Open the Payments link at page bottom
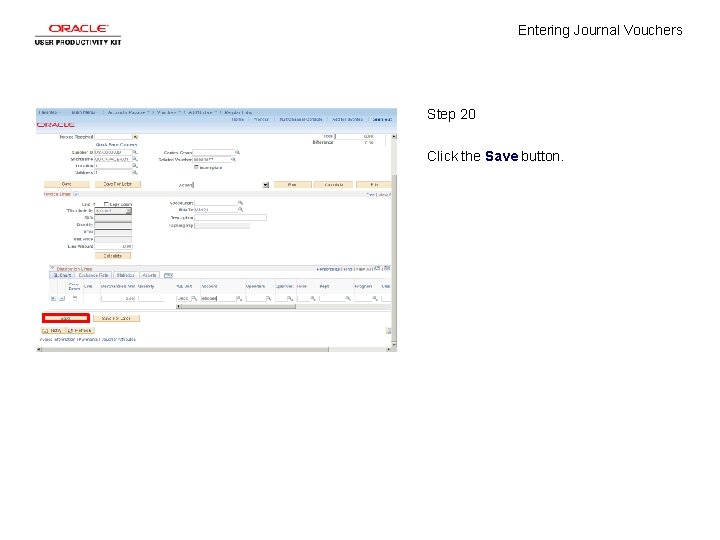The height and width of the screenshot is (540, 720). coord(87,339)
